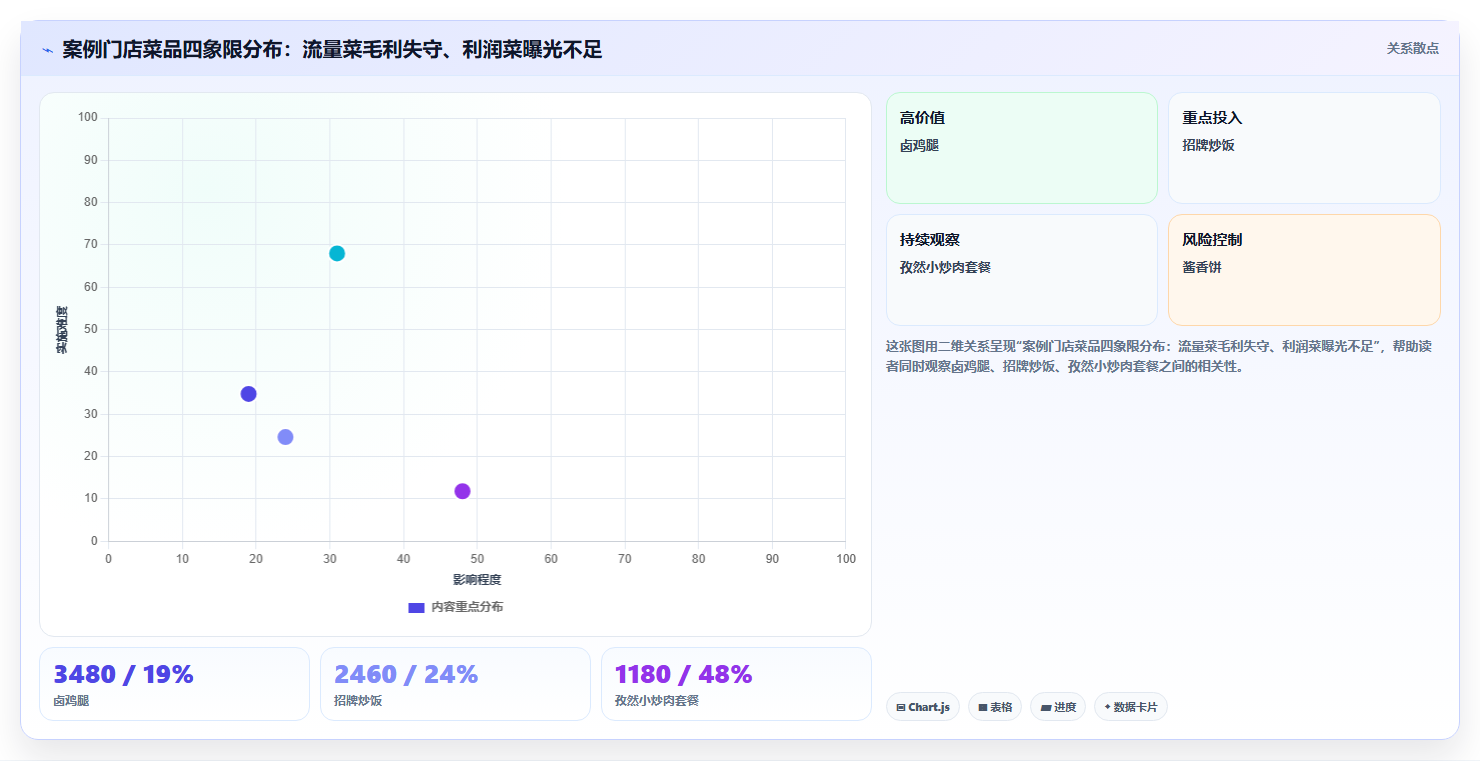Click 招牌炒饭 text in 重点投入 card
Screen dimensions: 1480x761
pos(1208,145)
